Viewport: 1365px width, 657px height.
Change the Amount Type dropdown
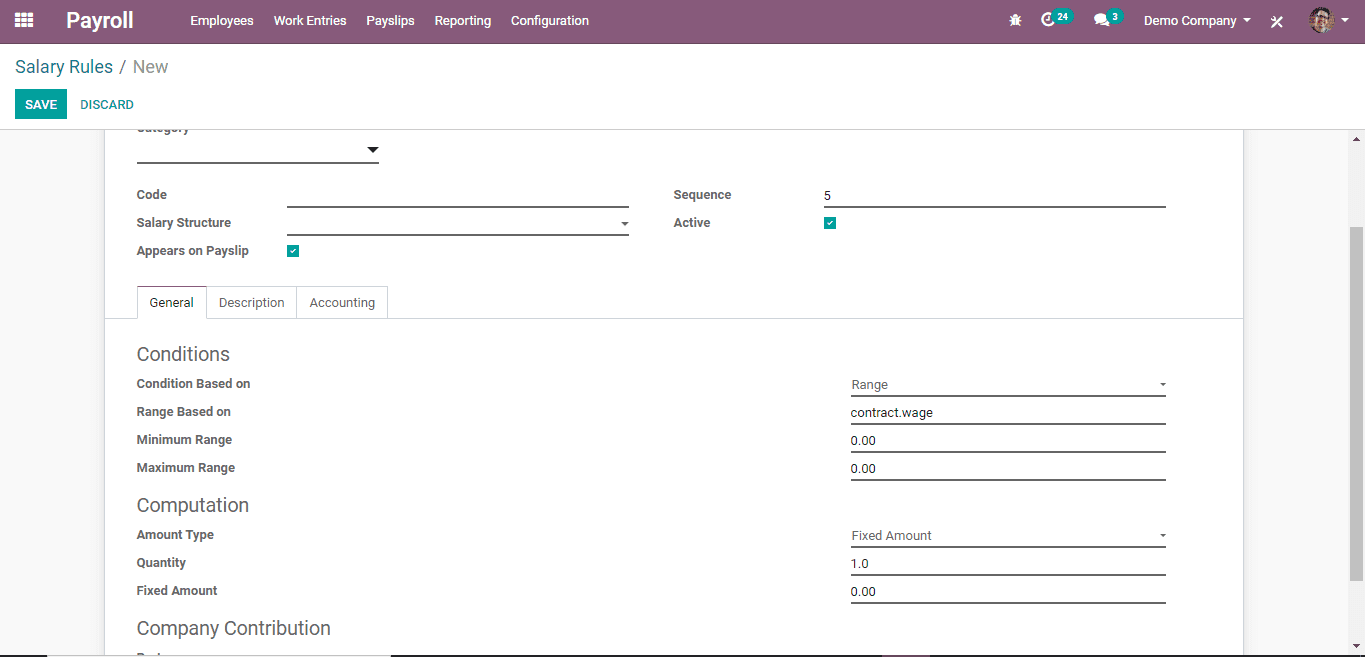point(1007,536)
